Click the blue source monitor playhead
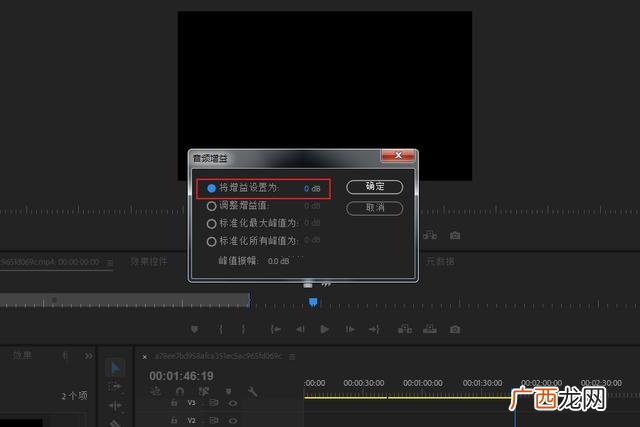The width and height of the screenshot is (640, 427). [x=313, y=302]
